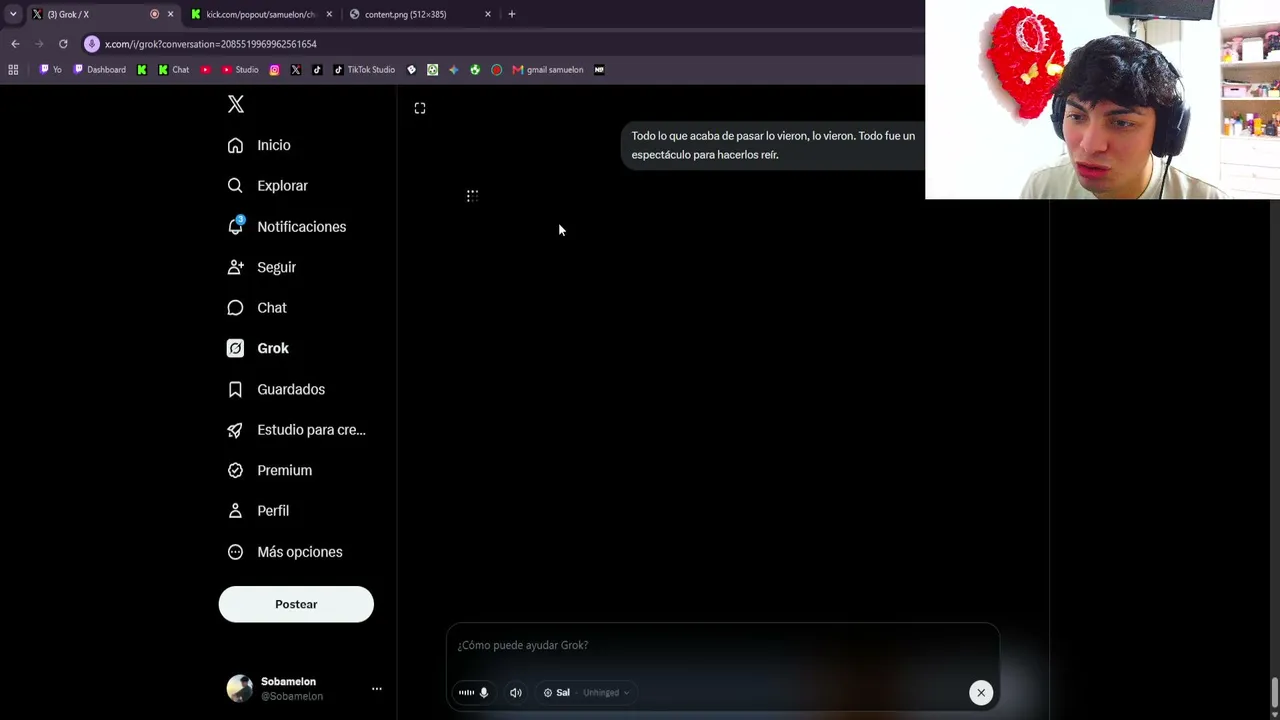Open Estudio para creadores

tap(296, 430)
